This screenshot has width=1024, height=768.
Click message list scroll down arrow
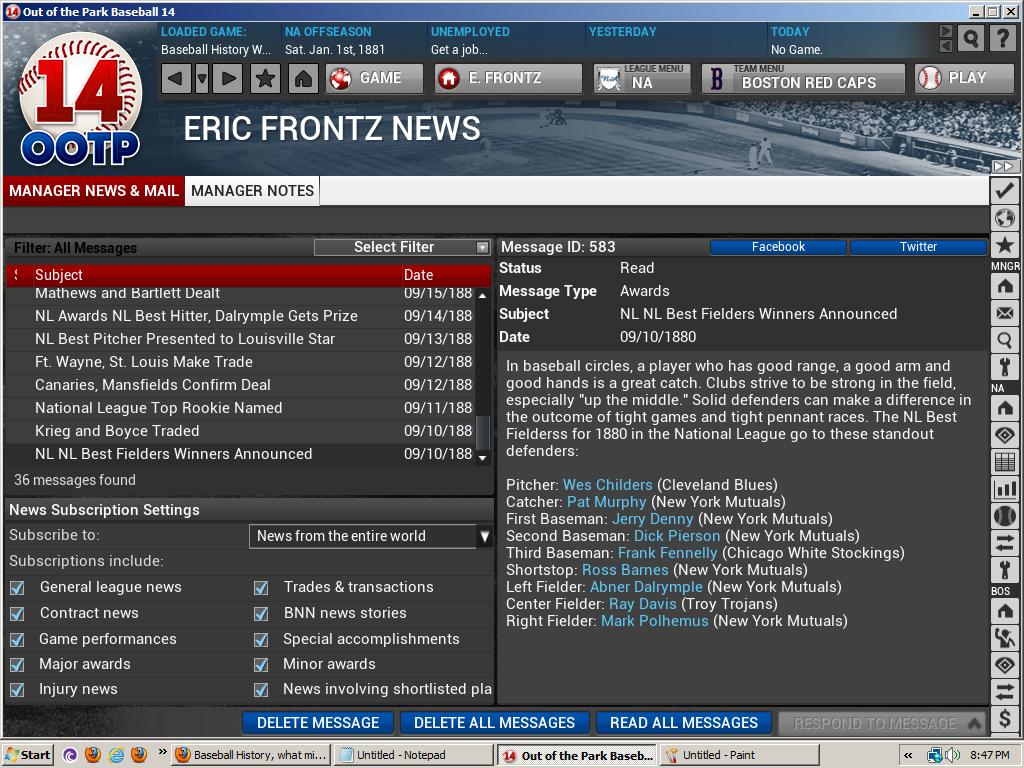[483, 458]
